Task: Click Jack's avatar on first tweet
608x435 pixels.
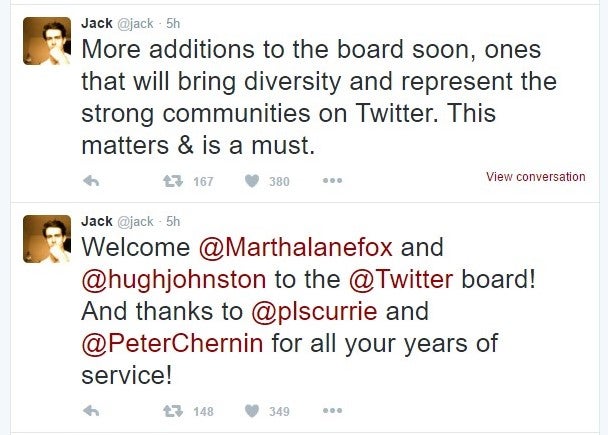Action: (47, 41)
